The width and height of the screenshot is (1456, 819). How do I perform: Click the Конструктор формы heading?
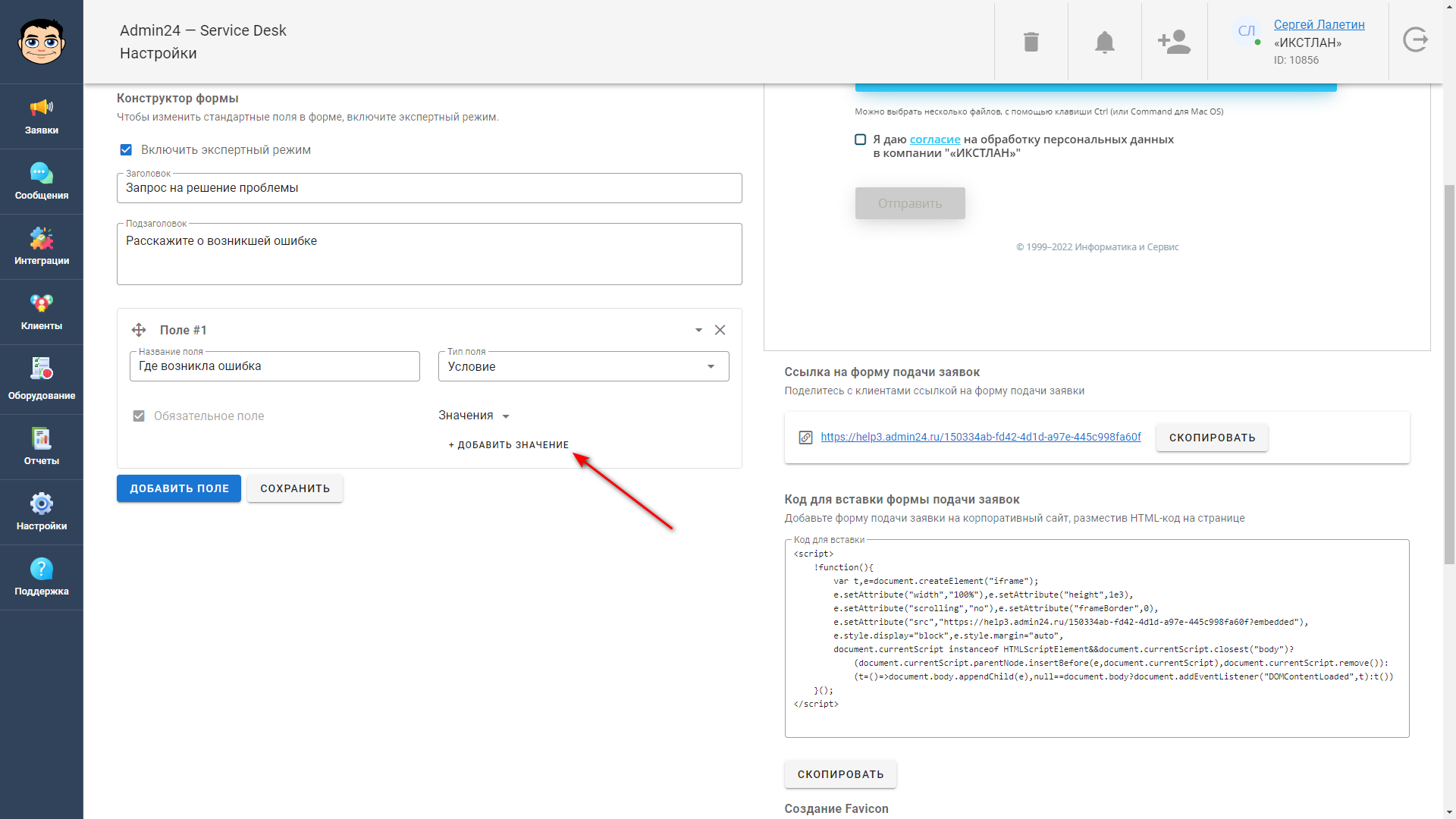177,99
